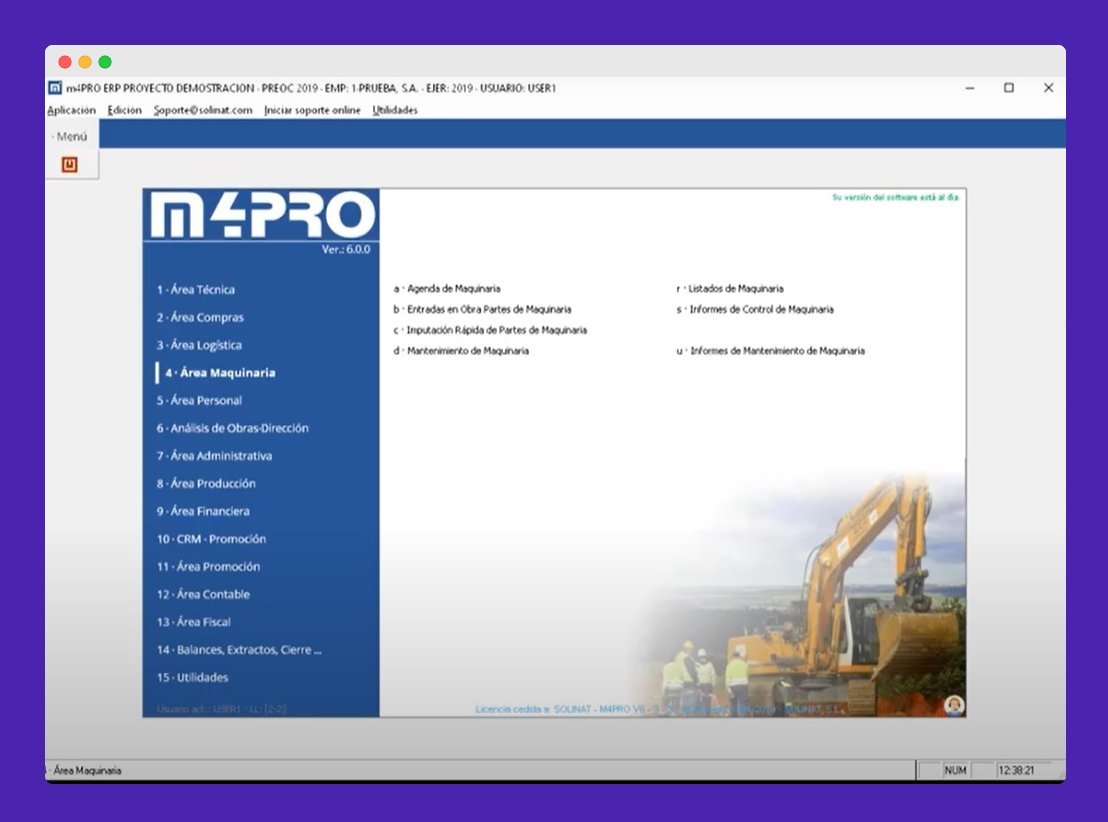Click the NUM indicator in status bar
Viewport: 1108px width, 822px height.
coord(955,770)
